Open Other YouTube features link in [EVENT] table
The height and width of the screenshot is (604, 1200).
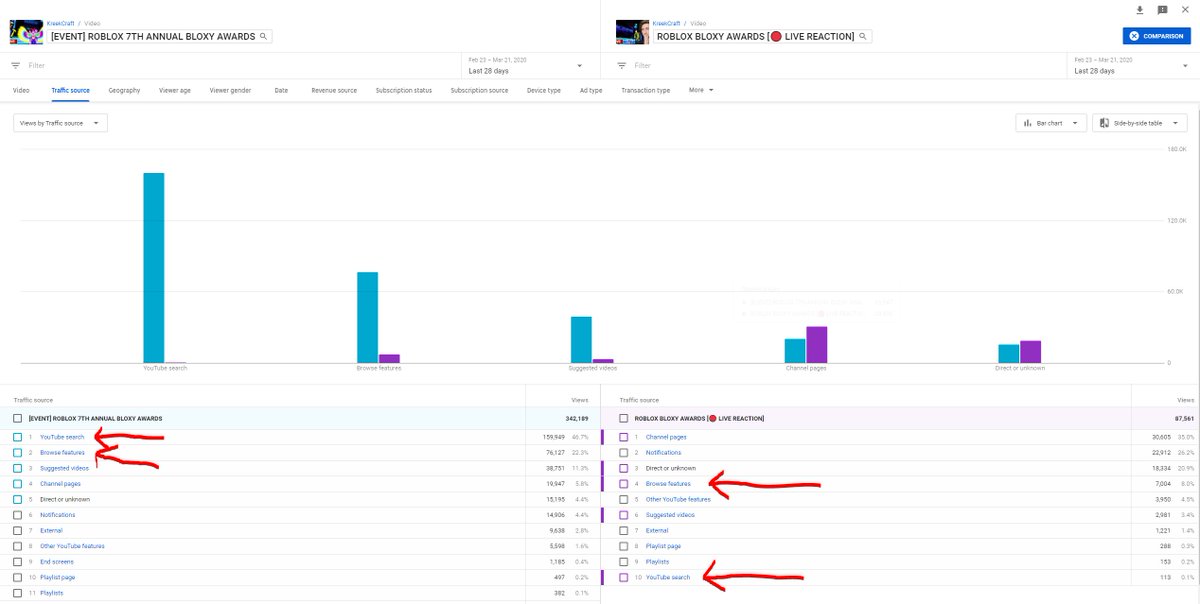72,546
